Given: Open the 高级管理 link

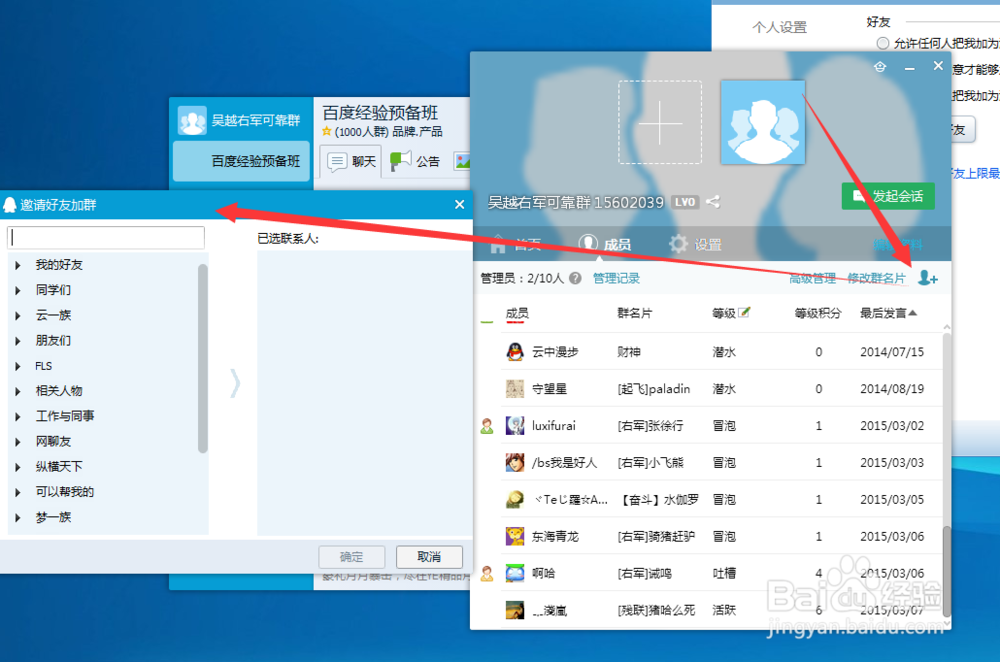Looking at the screenshot, I should tap(798, 278).
